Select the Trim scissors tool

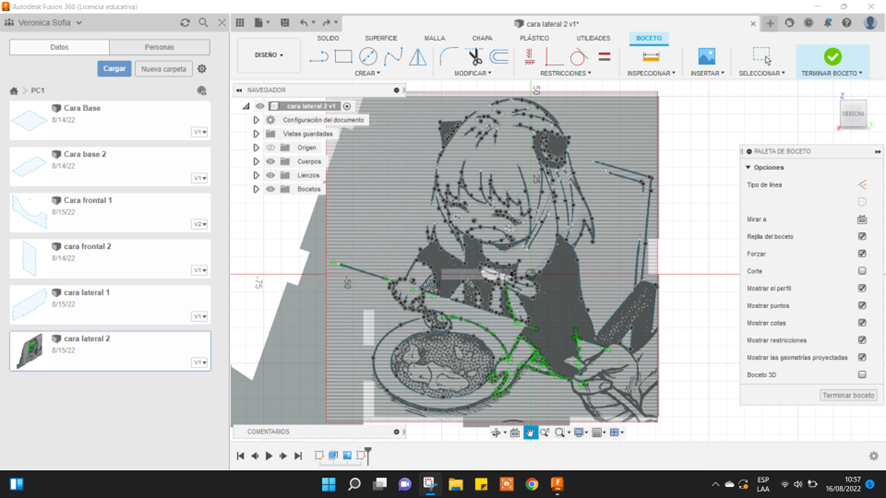[x=475, y=57]
